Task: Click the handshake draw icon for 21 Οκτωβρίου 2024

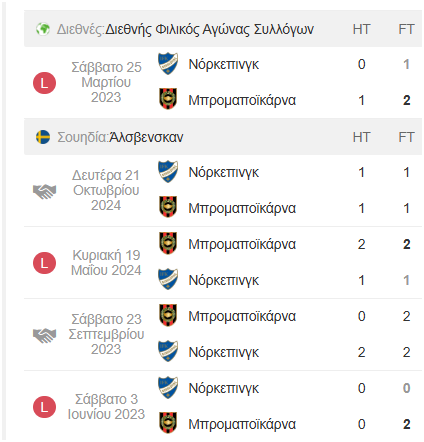Action: coord(44,191)
